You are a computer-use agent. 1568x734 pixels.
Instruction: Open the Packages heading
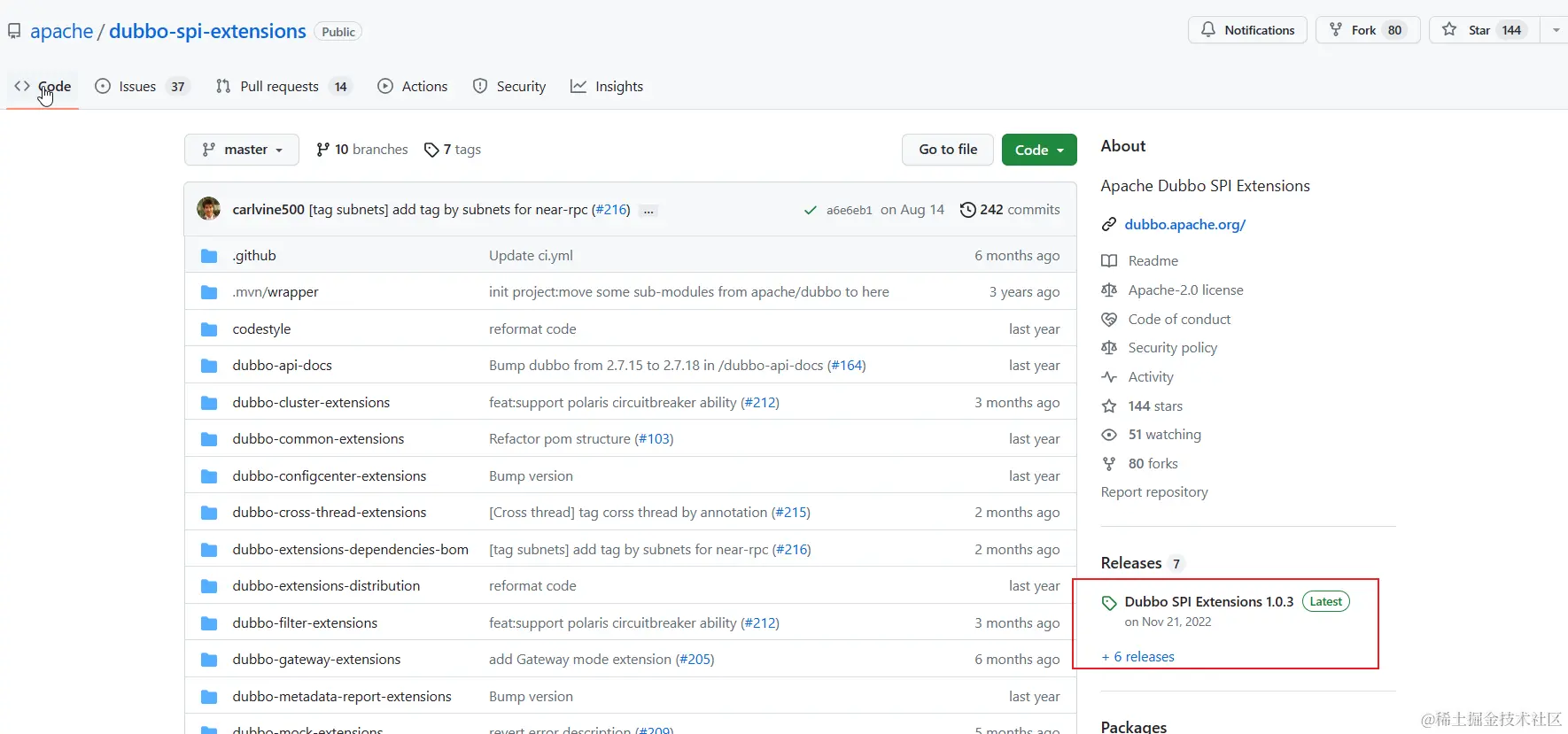1134,726
